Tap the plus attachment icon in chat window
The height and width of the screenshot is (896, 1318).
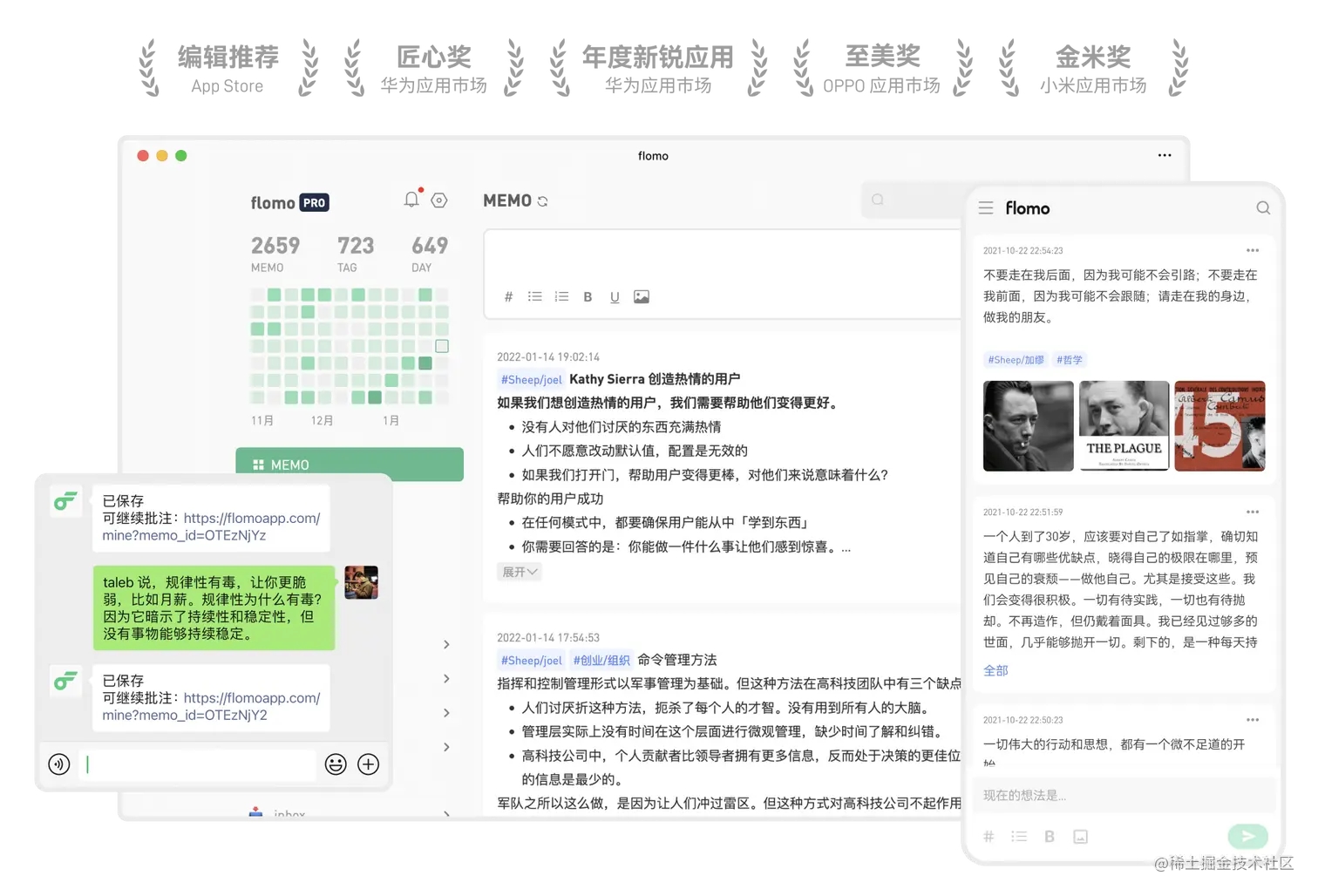point(369,764)
